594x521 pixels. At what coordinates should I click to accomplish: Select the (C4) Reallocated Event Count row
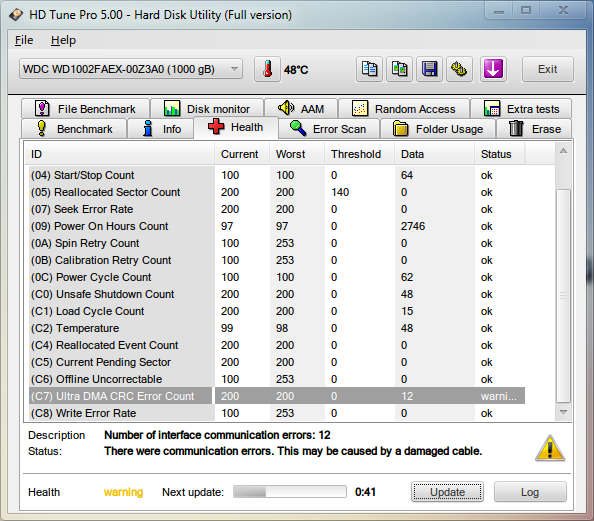(x=277, y=345)
